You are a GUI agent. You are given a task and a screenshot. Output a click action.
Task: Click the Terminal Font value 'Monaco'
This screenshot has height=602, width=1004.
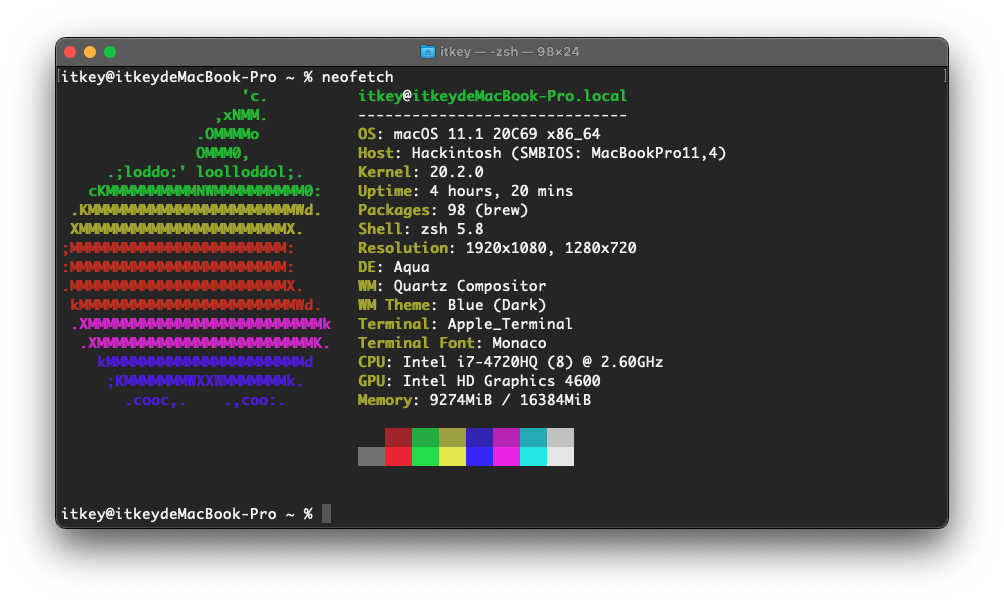519,343
